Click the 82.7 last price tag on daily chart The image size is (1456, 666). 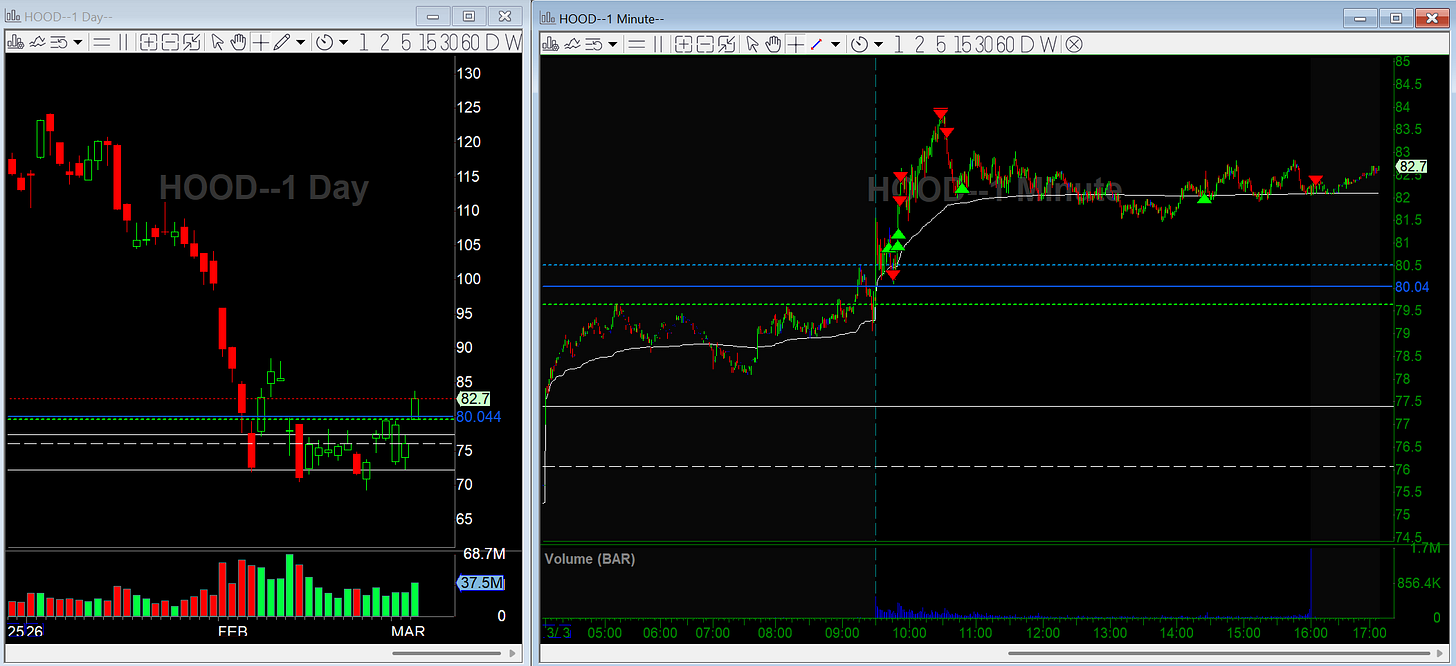tap(473, 398)
